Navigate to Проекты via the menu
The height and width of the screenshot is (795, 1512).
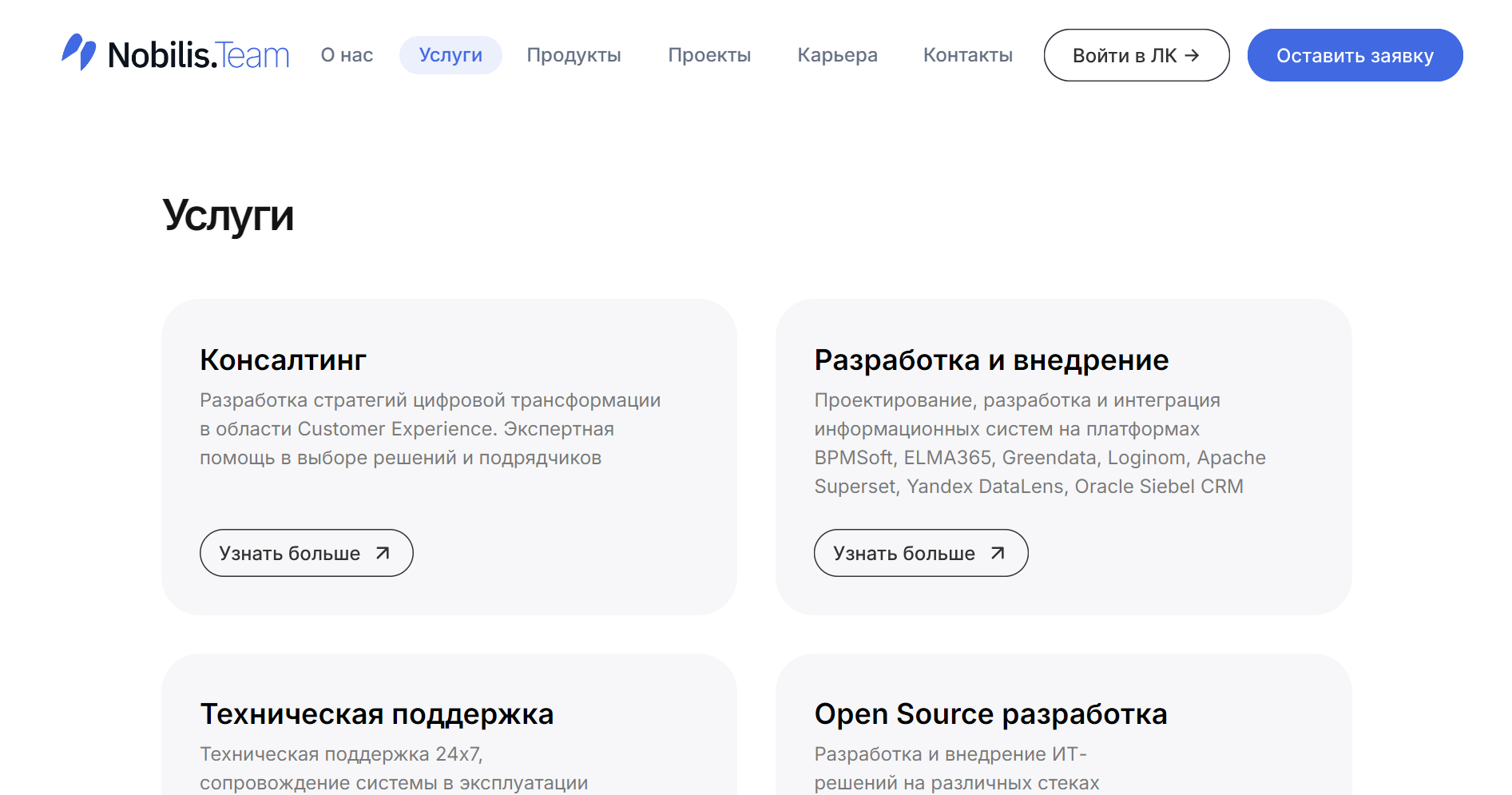coord(708,55)
